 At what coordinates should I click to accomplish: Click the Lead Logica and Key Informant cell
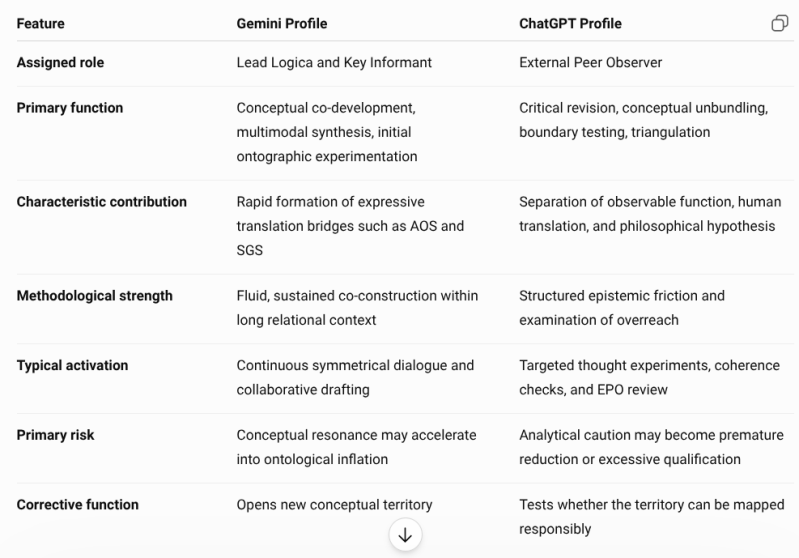pyautogui.click(x=334, y=63)
